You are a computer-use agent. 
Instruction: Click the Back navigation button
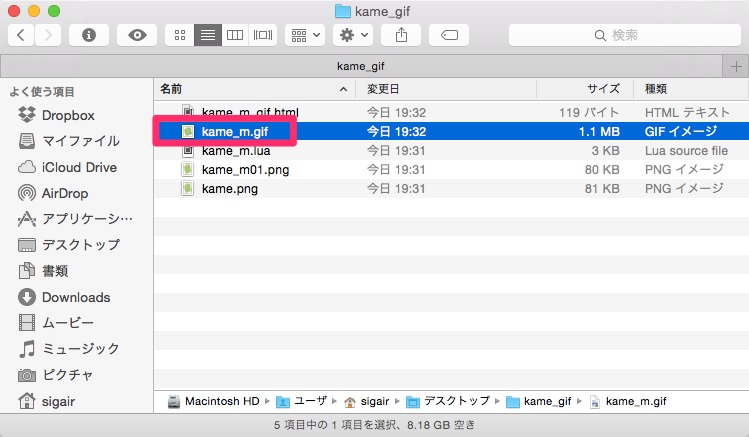22,35
